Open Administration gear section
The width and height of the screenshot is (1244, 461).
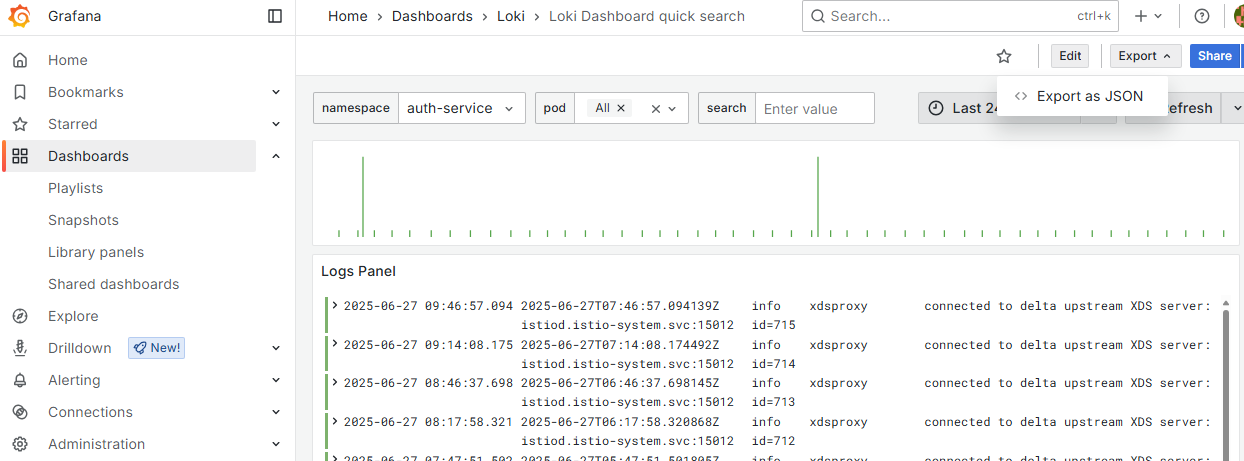(96, 444)
